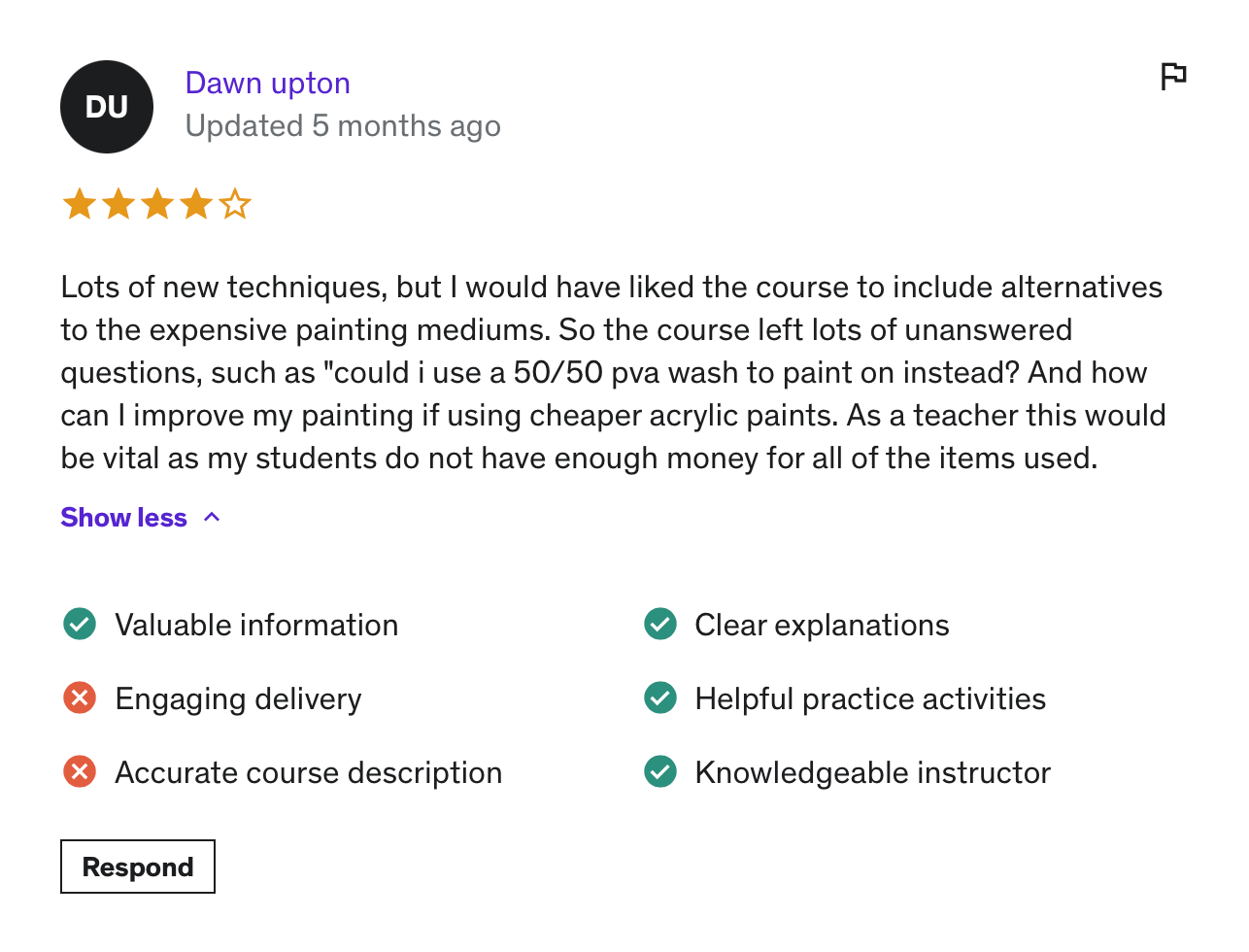Screen dimensions: 1249x952
Task: Click check icon beside Helpful practice activities
Action: tap(660, 697)
